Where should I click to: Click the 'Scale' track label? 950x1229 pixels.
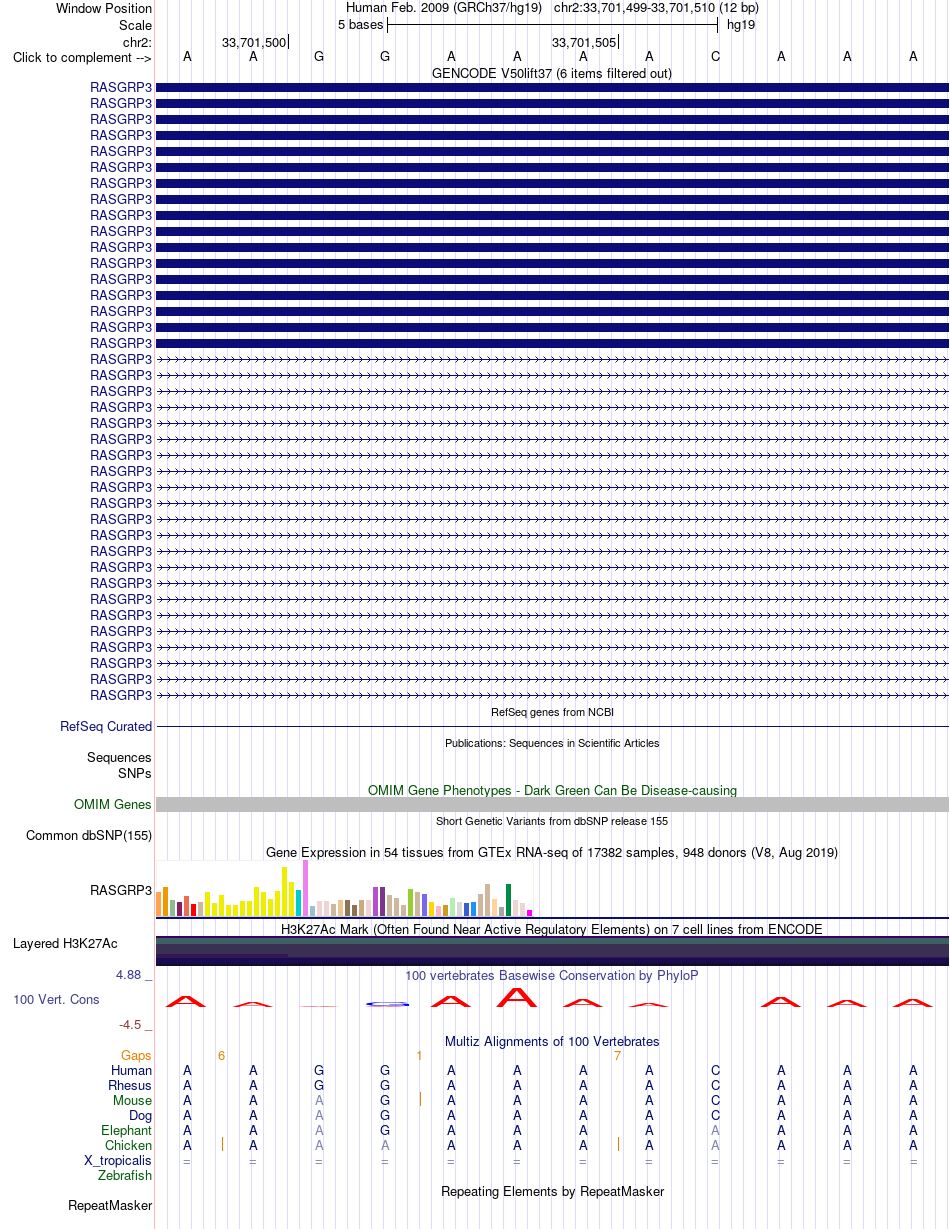click(135, 25)
